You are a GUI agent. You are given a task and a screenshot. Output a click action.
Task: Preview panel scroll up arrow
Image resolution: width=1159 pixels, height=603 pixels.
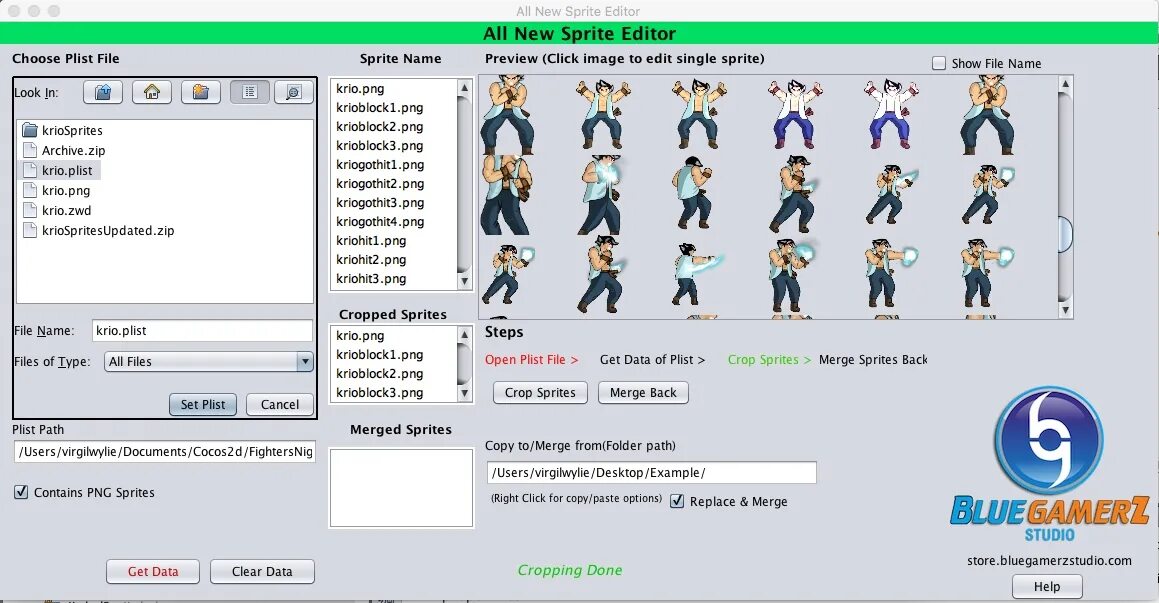pyautogui.click(x=1065, y=84)
